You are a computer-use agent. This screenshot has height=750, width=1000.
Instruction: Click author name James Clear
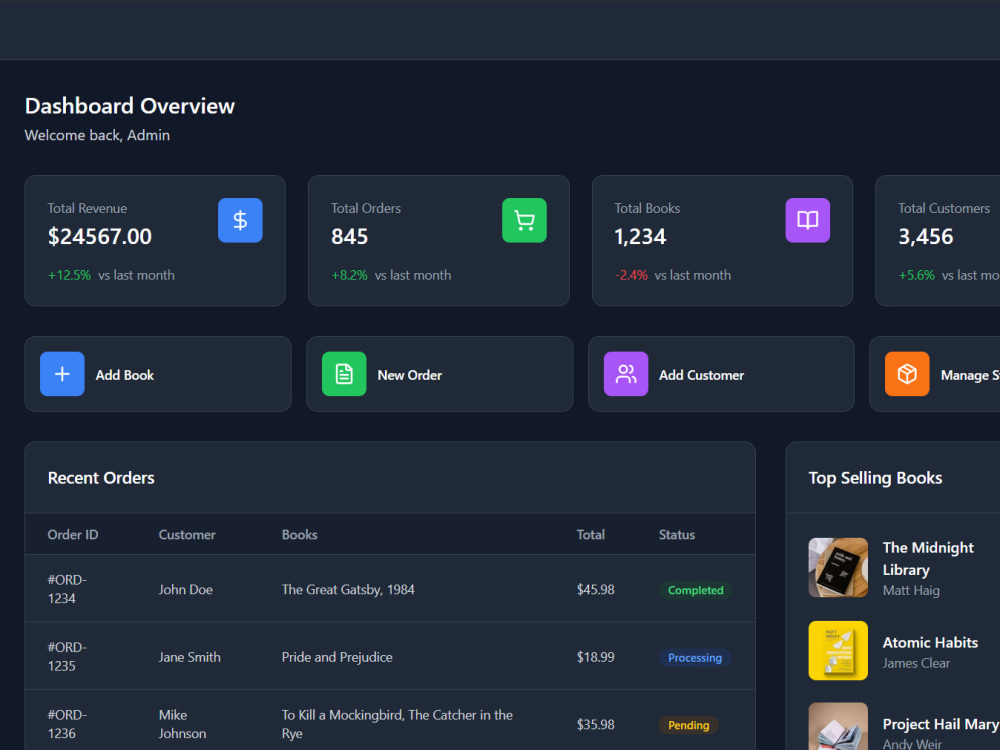pyautogui.click(x=916, y=663)
